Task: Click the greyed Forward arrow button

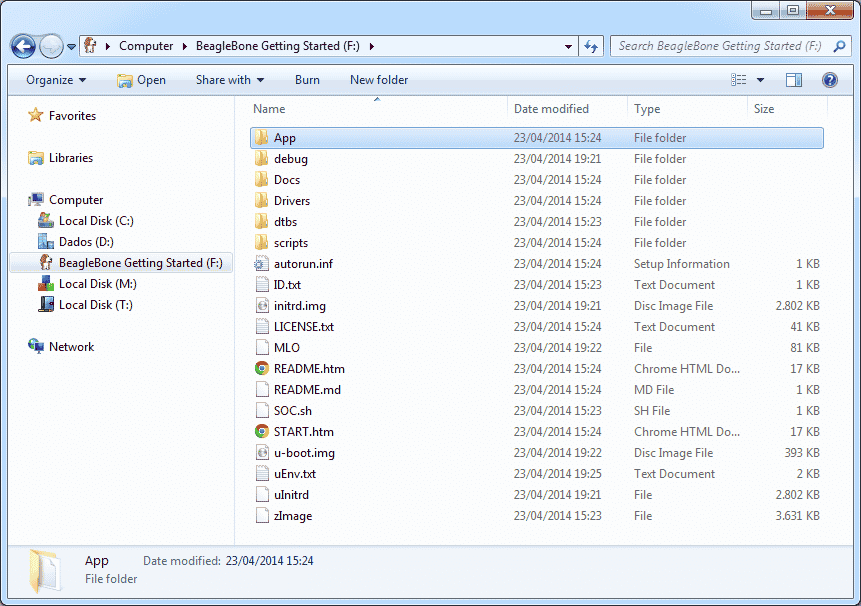Action: 52,47
